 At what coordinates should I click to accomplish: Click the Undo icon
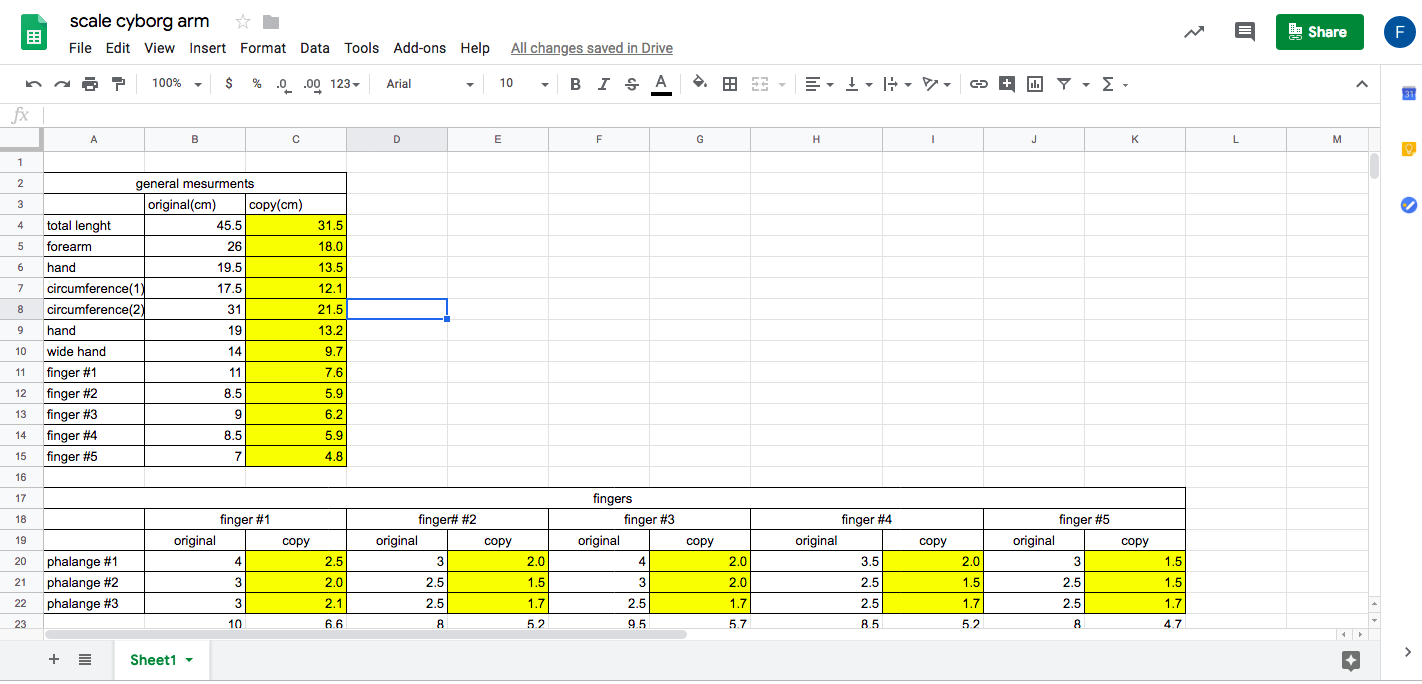click(x=34, y=84)
